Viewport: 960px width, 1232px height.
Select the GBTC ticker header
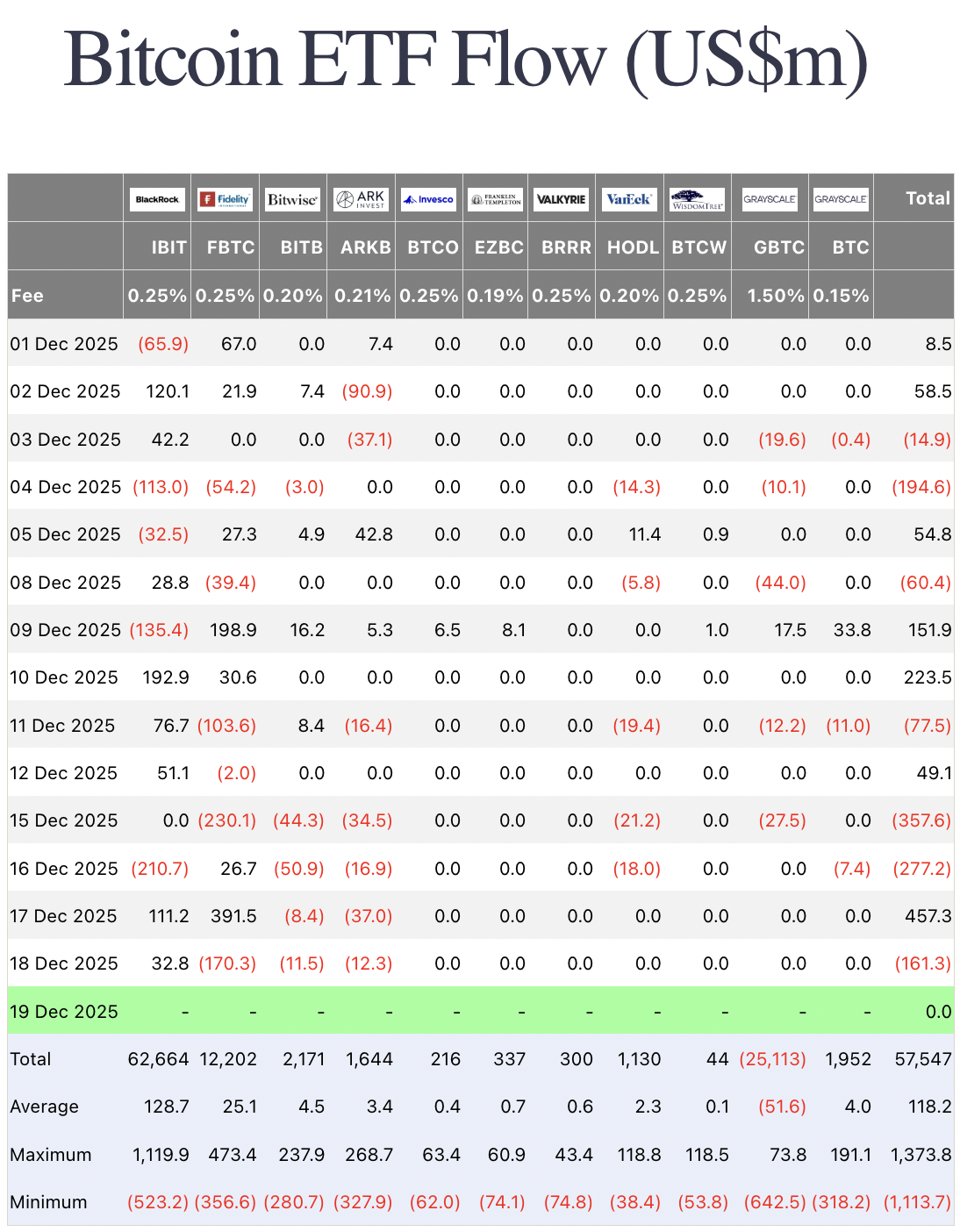pyautogui.click(x=779, y=247)
